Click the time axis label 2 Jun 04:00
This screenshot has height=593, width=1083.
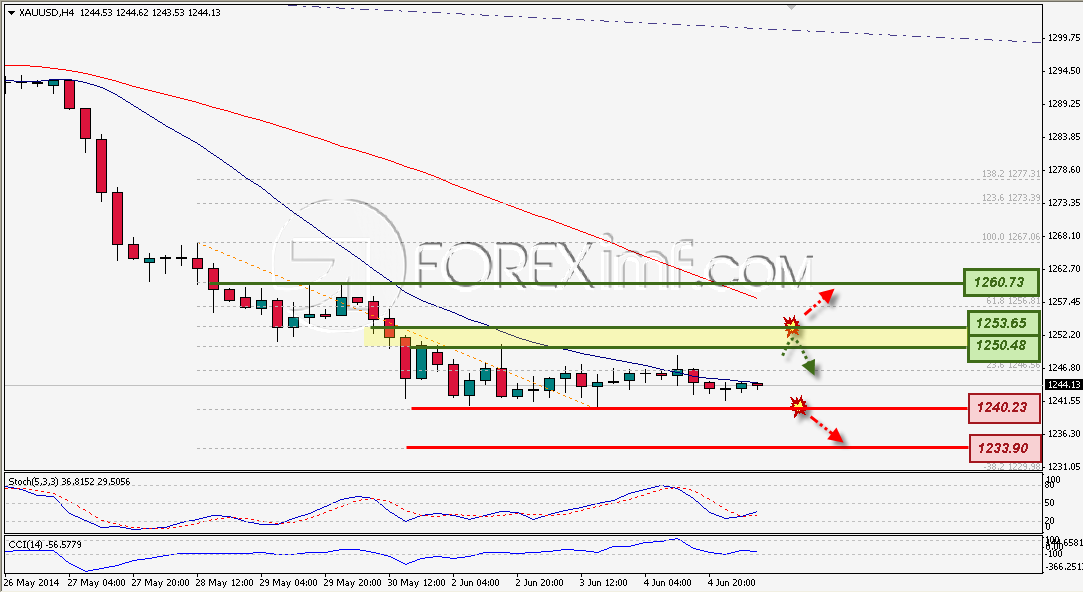(x=477, y=583)
